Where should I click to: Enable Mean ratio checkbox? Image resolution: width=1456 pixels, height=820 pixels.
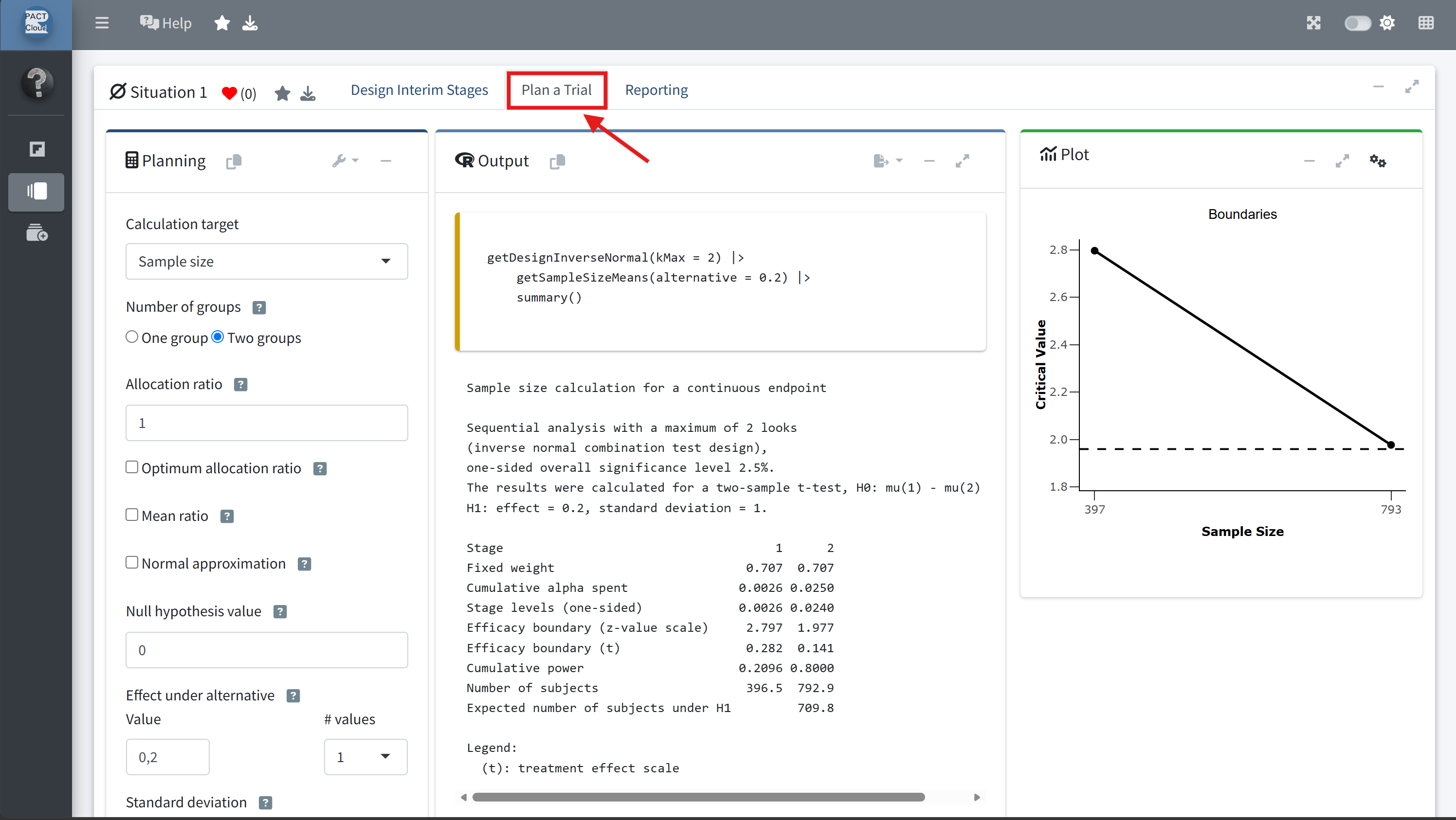coord(132,515)
